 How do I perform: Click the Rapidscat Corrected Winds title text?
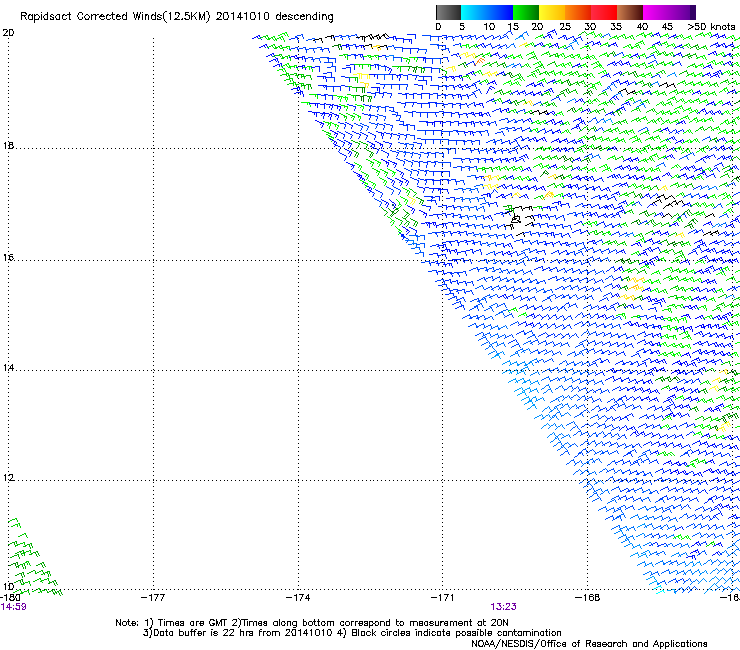point(177,16)
